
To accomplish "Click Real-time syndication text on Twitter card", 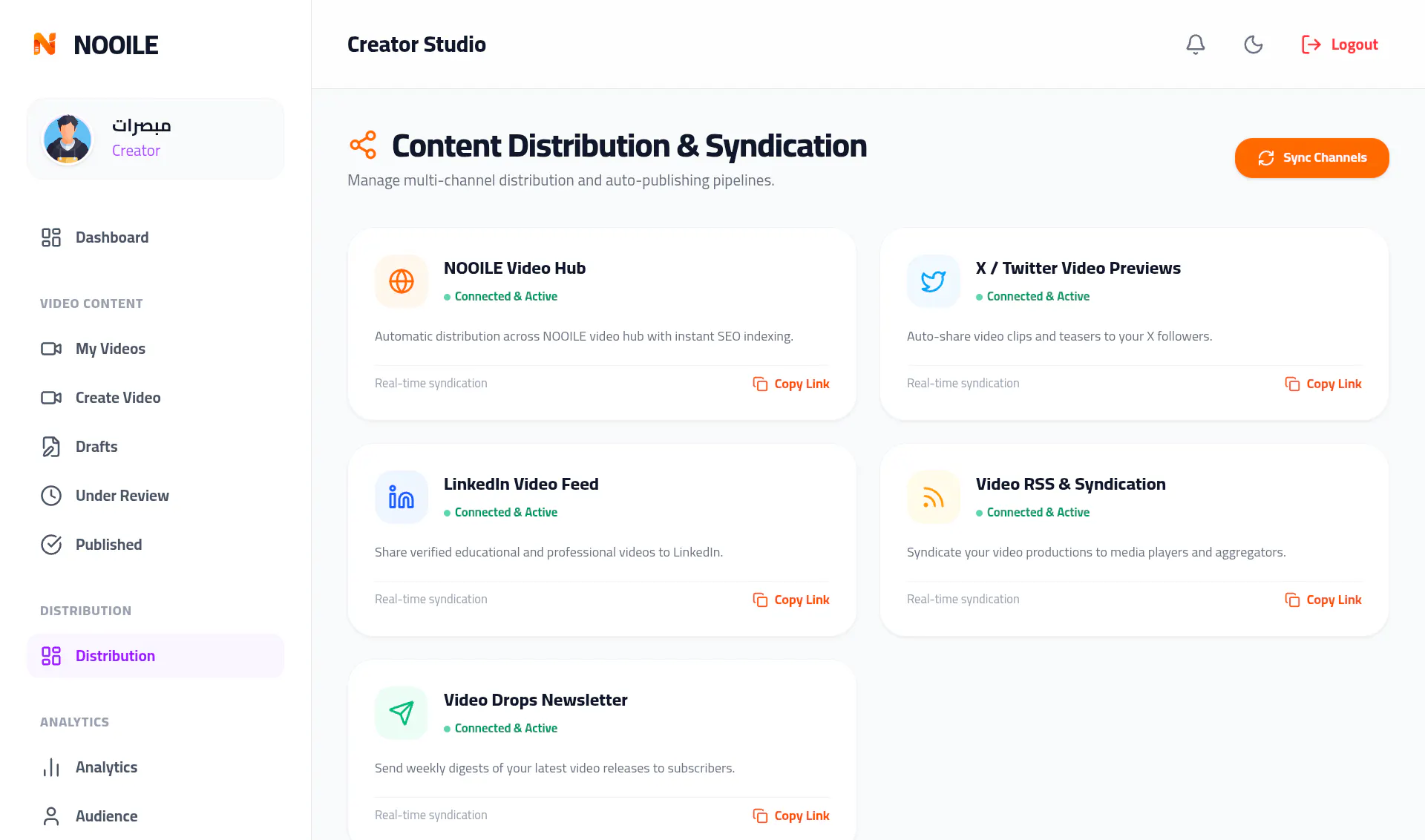I will point(963,383).
